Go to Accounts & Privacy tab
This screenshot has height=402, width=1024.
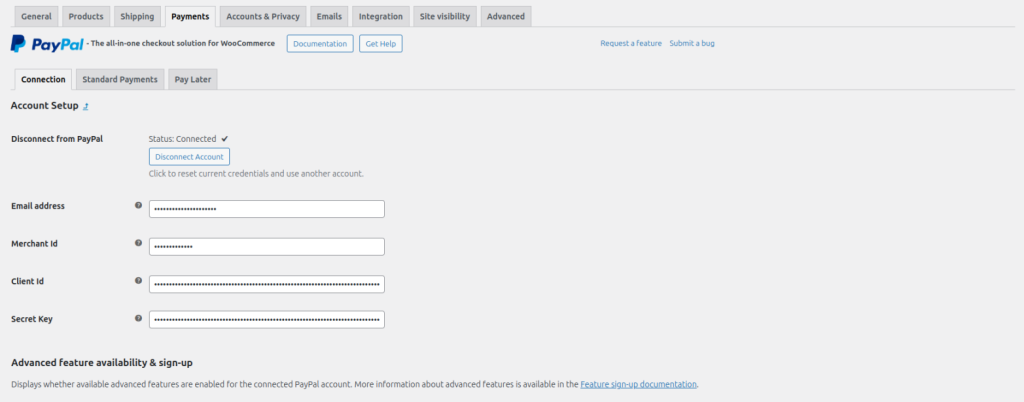[x=263, y=16]
